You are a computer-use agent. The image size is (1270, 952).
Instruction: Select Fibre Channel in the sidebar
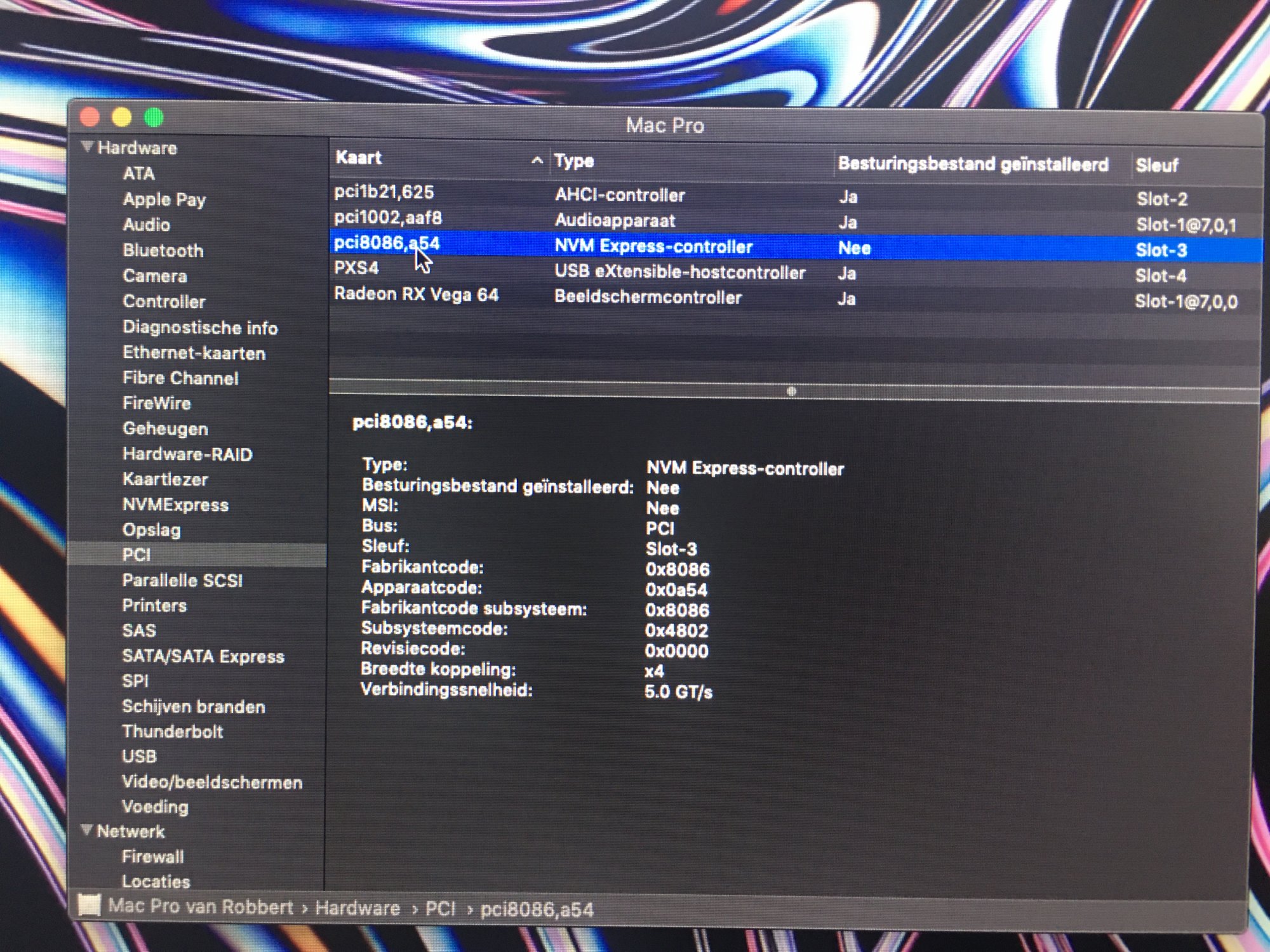pyautogui.click(x=180, y=378)
